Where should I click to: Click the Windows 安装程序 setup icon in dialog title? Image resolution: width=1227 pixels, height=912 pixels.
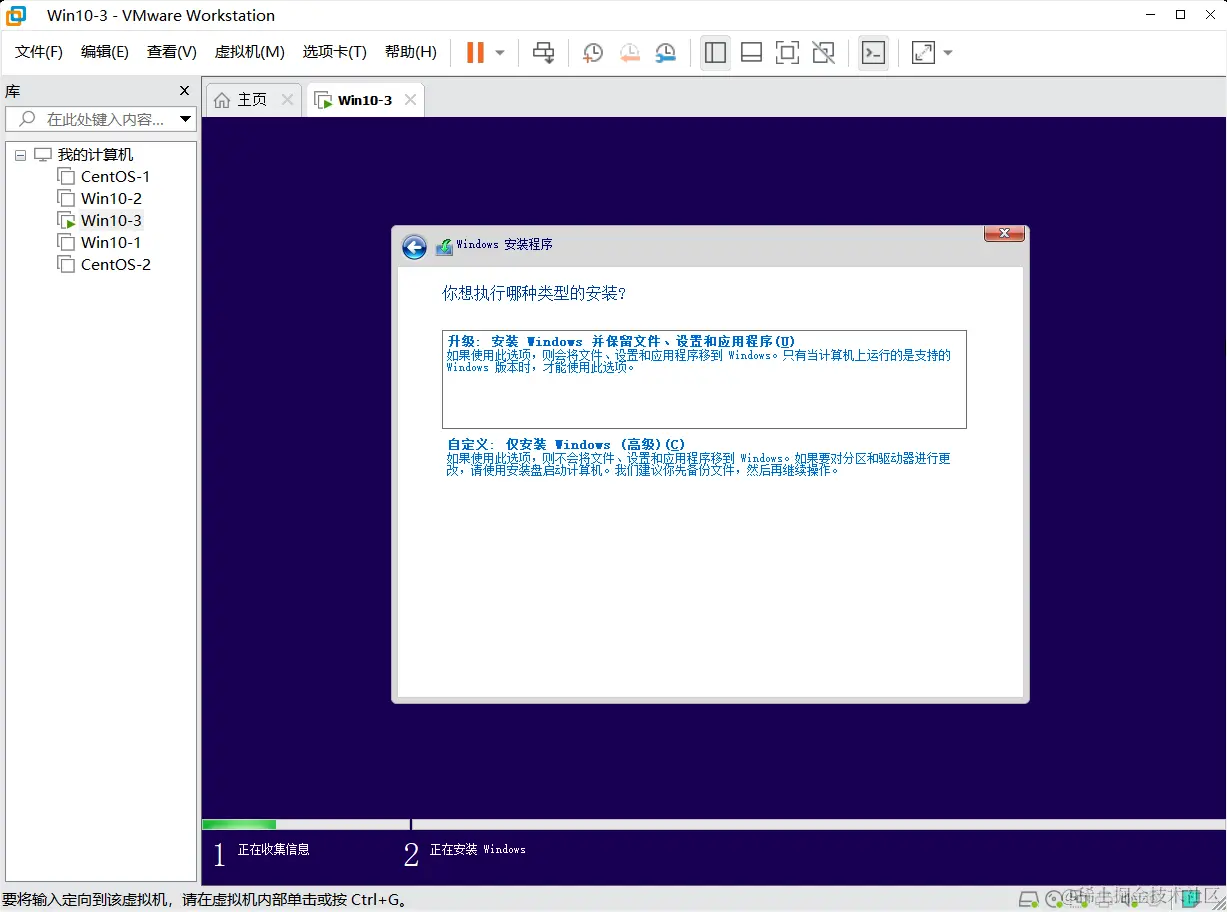tap(444, 246)
